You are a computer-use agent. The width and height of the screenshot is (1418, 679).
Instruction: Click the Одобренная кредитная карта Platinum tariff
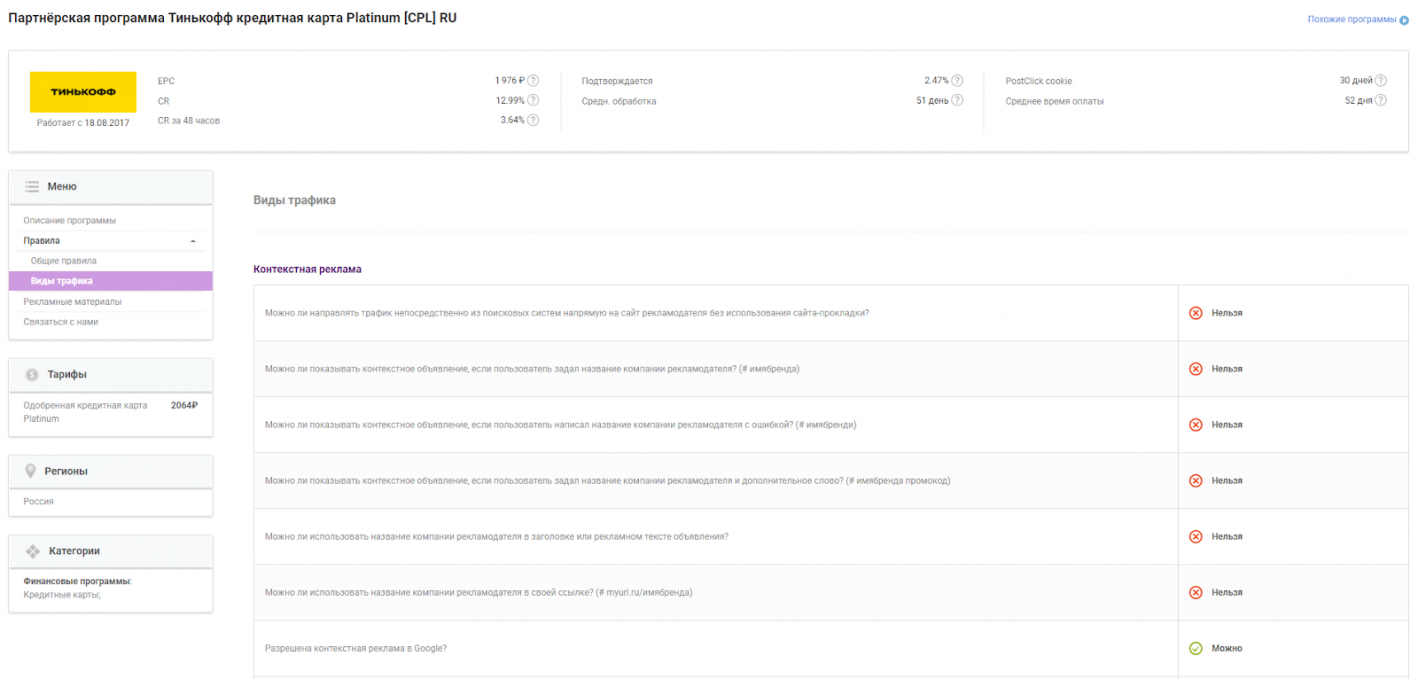(85, 412)
